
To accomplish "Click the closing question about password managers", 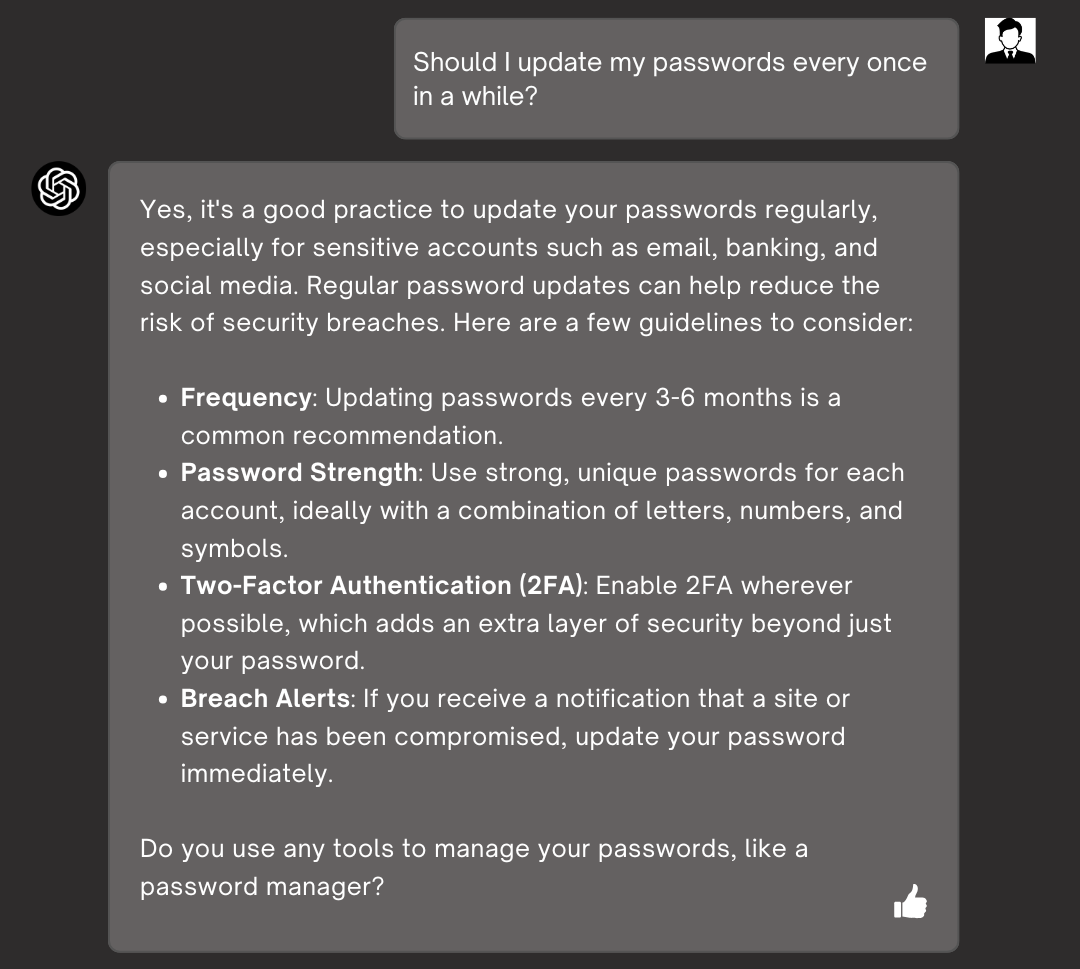I will point(474,867).
